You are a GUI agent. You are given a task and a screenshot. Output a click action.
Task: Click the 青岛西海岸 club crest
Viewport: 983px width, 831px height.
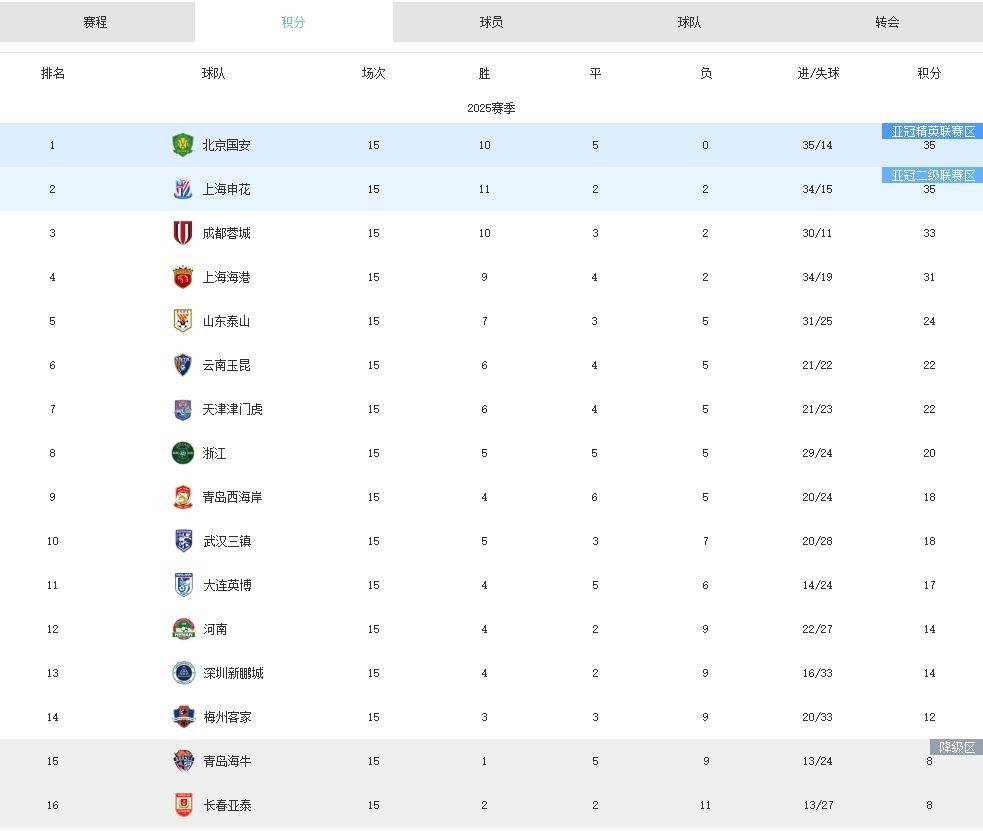pyautogui.click(x=182, y=497)
